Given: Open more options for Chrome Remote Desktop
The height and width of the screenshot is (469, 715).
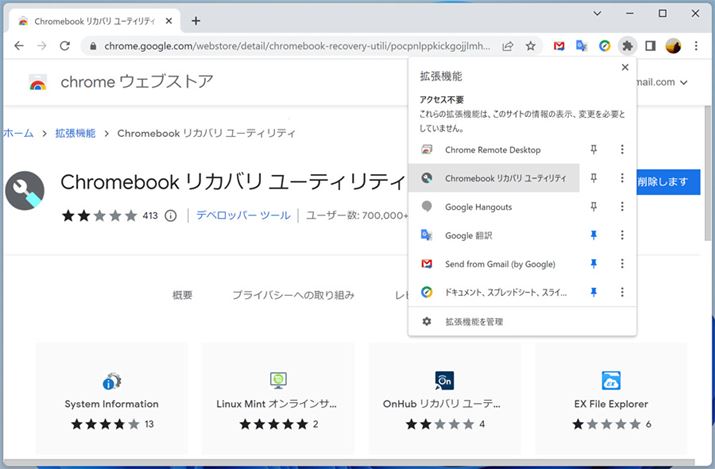Looking at the screenshot, I should 622,149.
